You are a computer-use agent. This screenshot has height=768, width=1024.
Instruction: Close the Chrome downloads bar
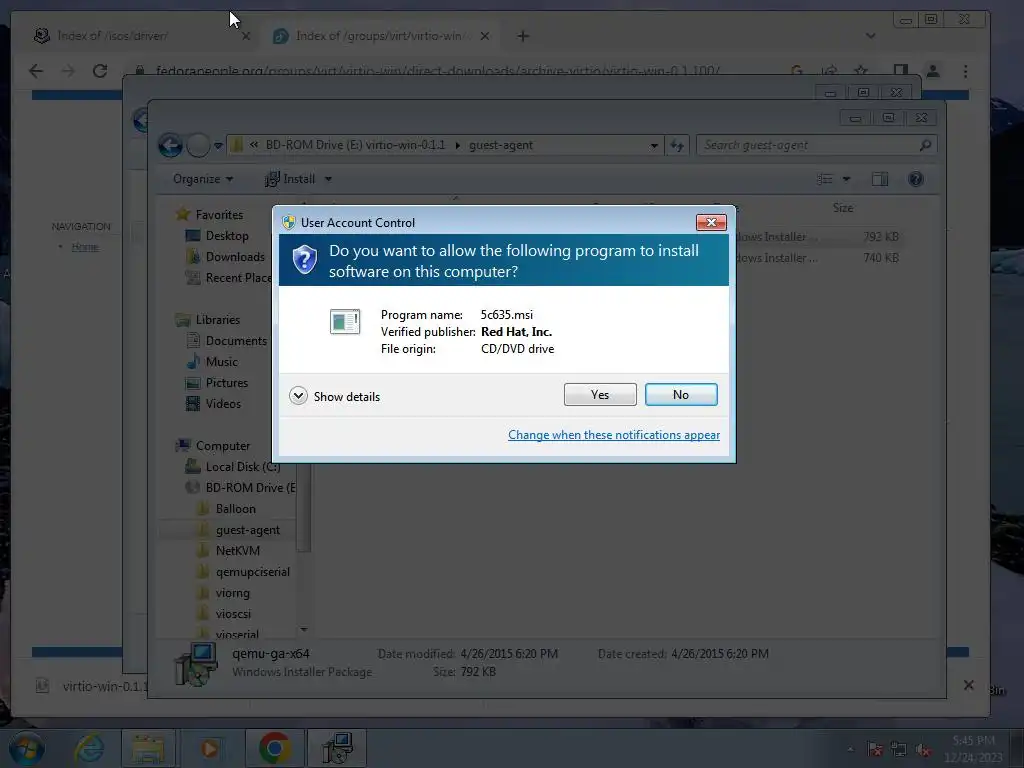click(968, 685)
